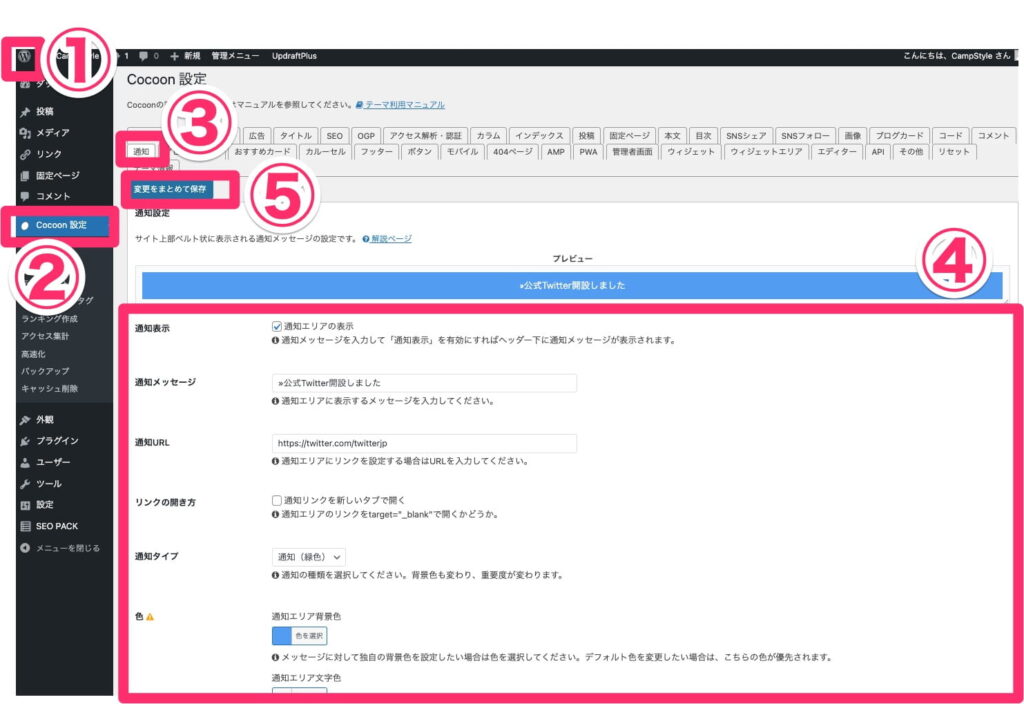Open the 解説ページ help link
The height and width of the screenshot is (704, 1024).
coord(387,239)
